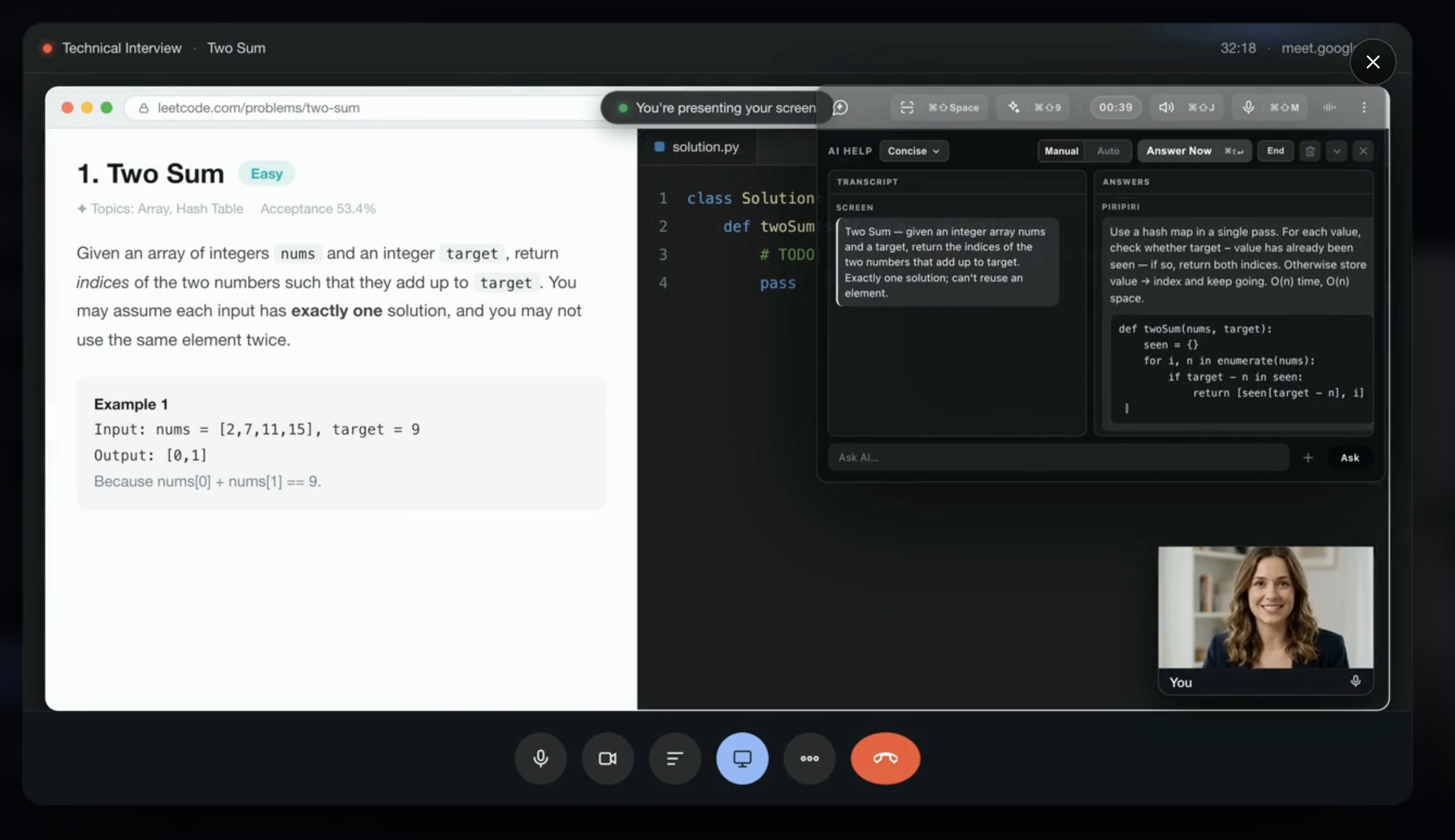Click the yellow browser window button
This screenshot has height=840, width=1455.
click(x=87, y=108)
